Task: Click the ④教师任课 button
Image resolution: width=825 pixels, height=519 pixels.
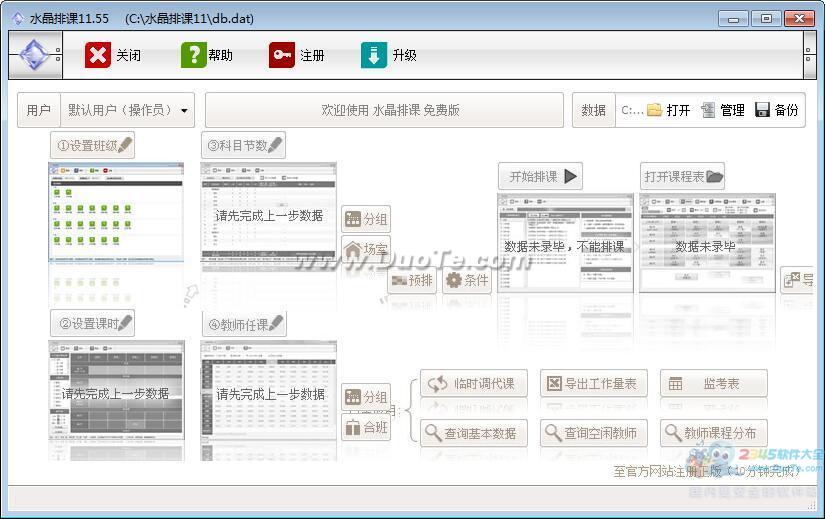Action: pos(245,324)
